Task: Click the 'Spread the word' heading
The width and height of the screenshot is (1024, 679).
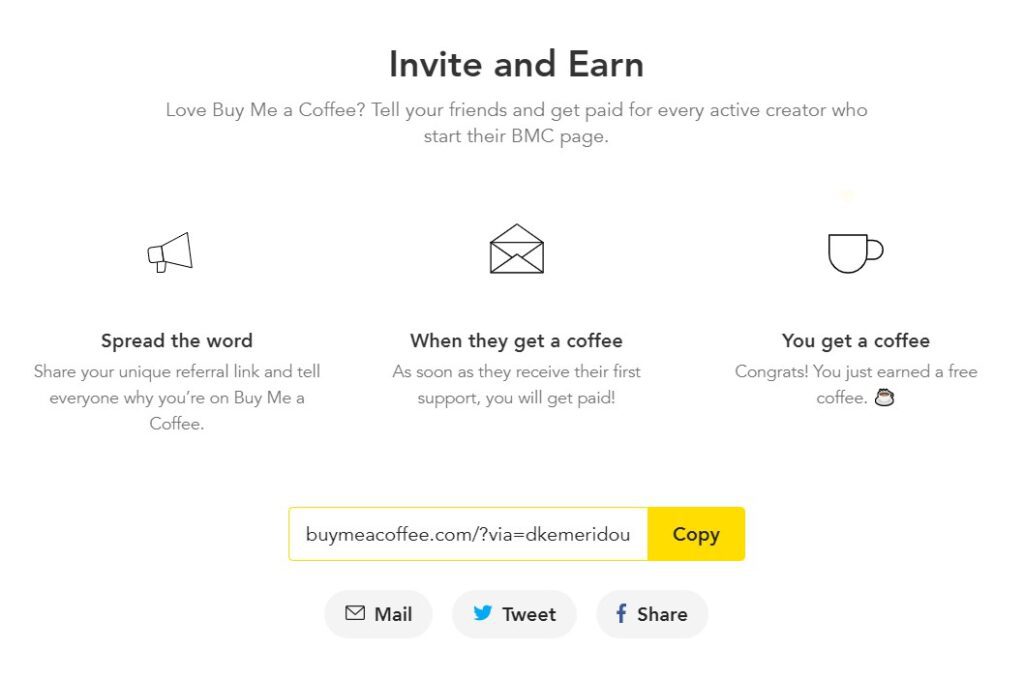Action: (x=177, y=341)
